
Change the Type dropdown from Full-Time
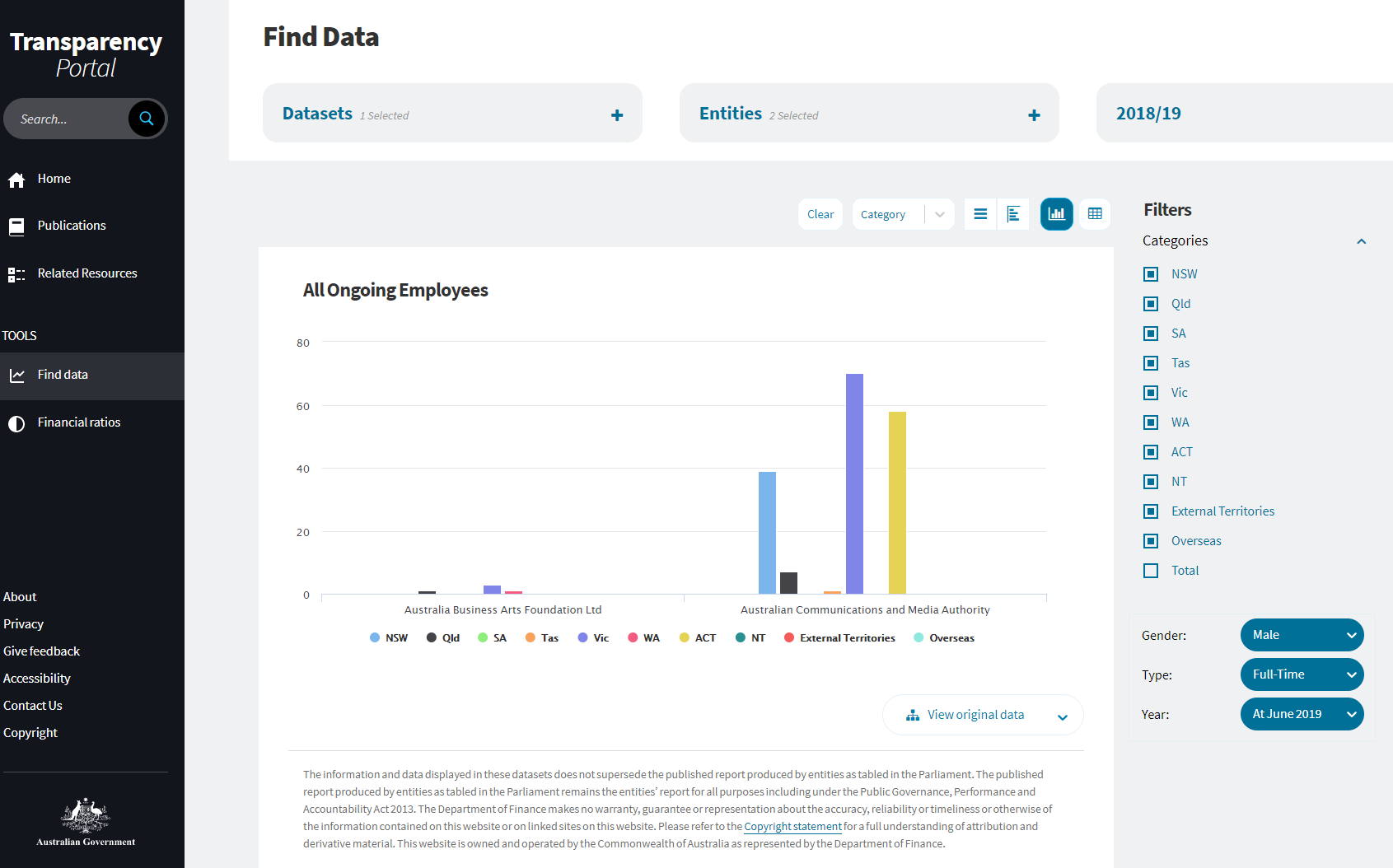pyautogui.click(x=1302, y=674)
